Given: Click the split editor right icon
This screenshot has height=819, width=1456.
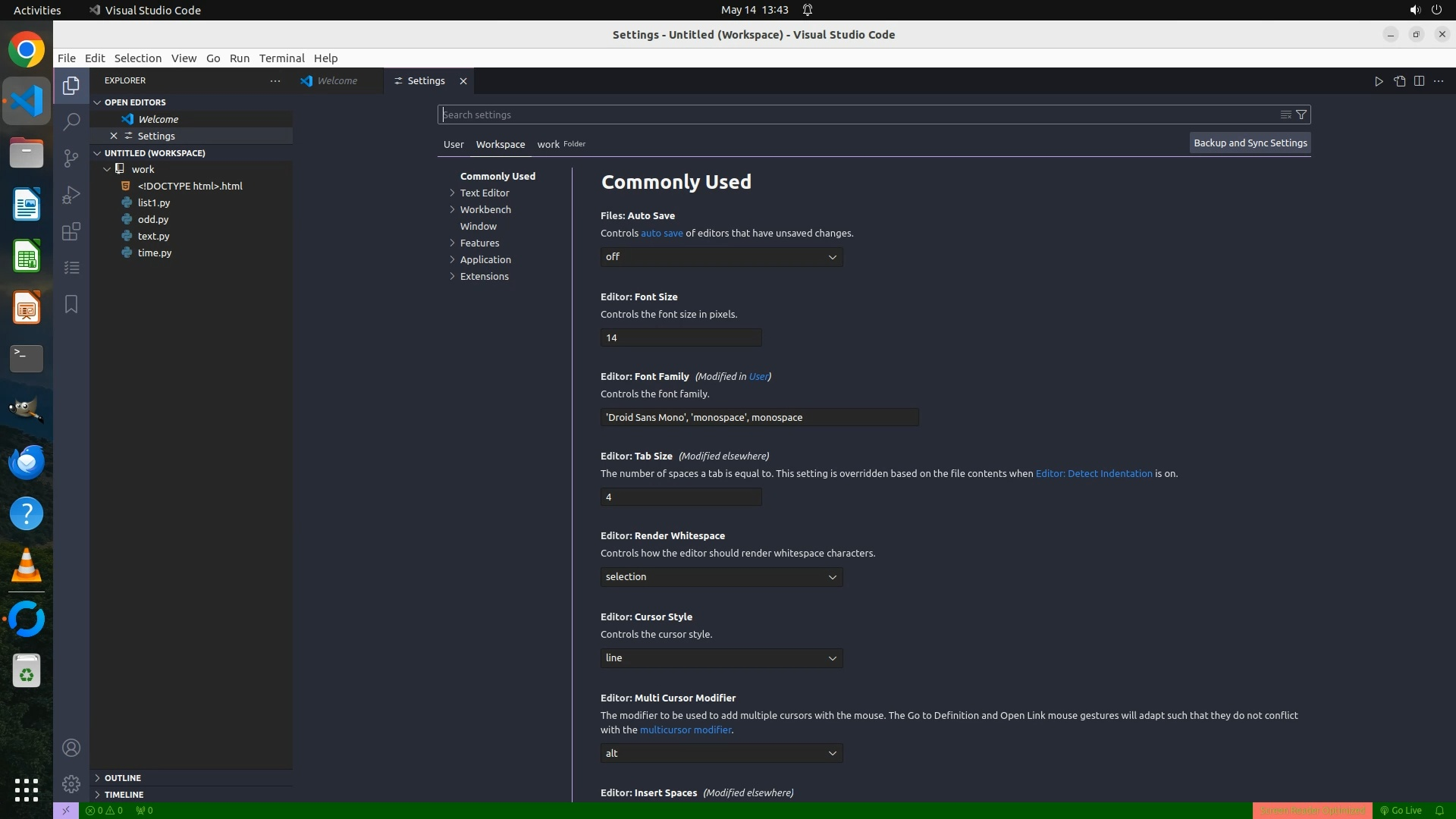Looking at the screenshot, I should 1419,81.
